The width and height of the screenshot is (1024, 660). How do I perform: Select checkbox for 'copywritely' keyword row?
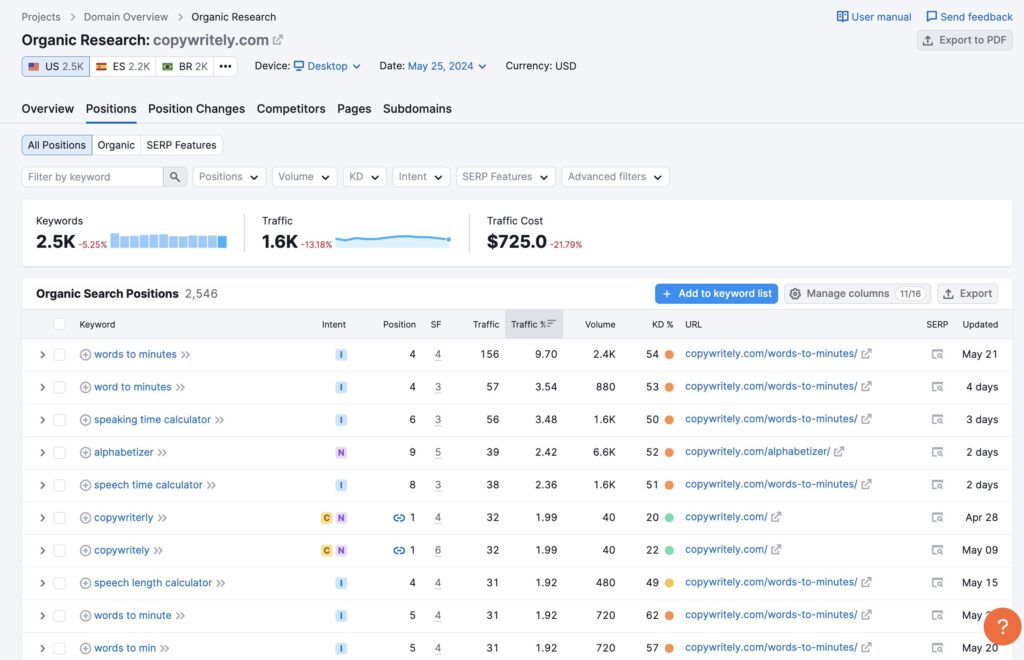point(59,550)
